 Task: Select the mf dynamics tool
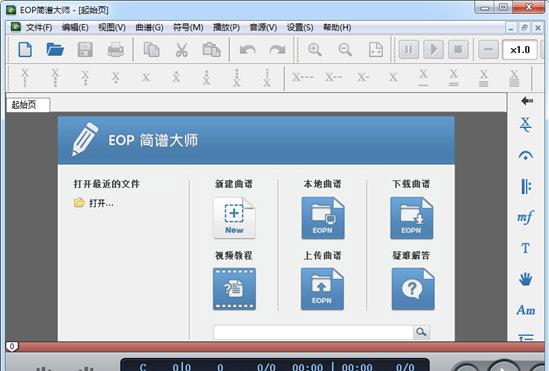point(525,217)
